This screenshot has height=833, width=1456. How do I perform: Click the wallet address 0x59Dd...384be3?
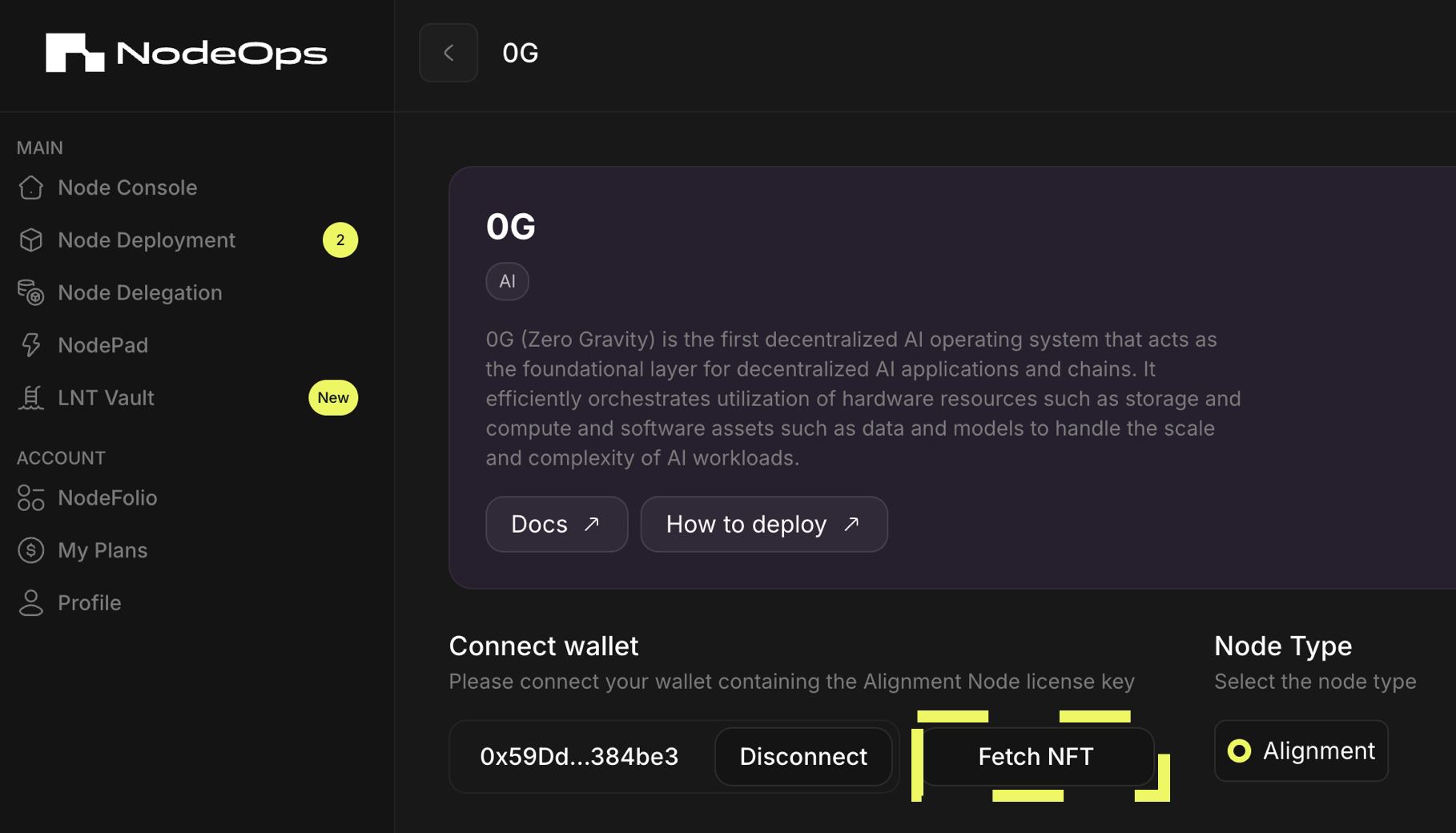578,756
